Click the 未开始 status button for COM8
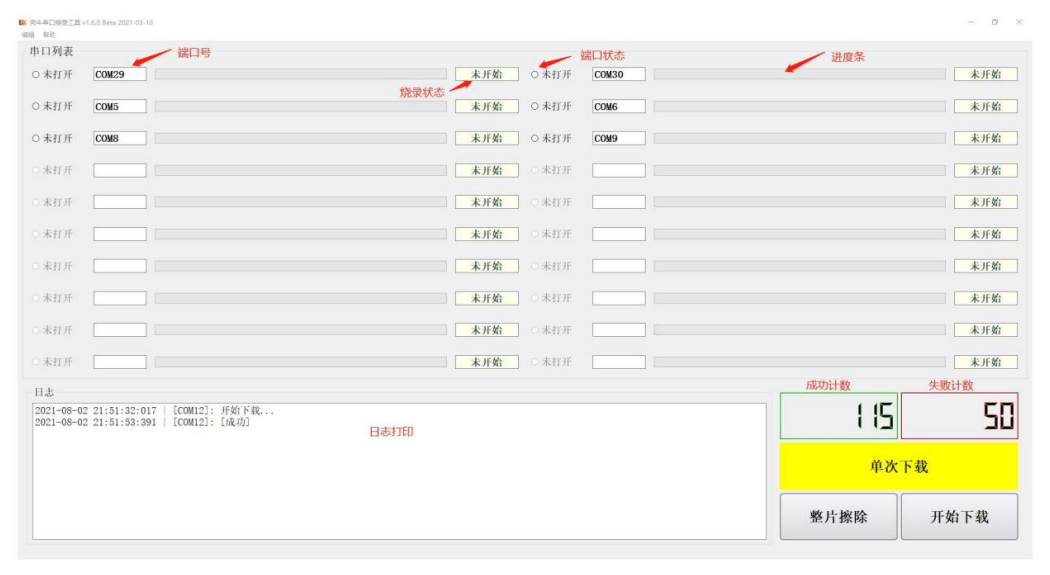The width and height of the screenshot is (1050, 575). 487,138
